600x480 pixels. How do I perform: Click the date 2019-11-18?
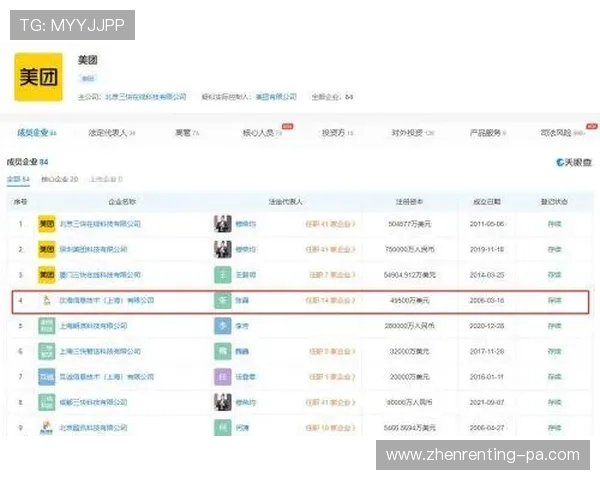point(487,250)
